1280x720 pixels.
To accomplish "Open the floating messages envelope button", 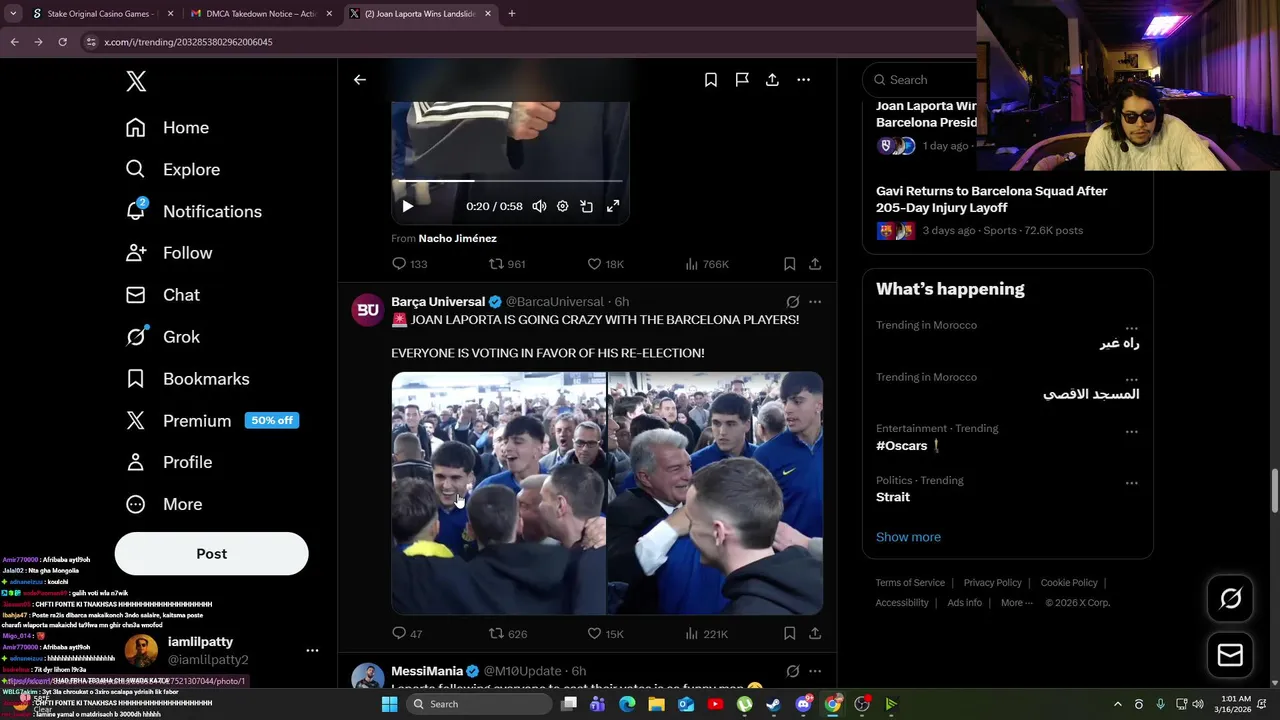I will [x=1230, y=656].
